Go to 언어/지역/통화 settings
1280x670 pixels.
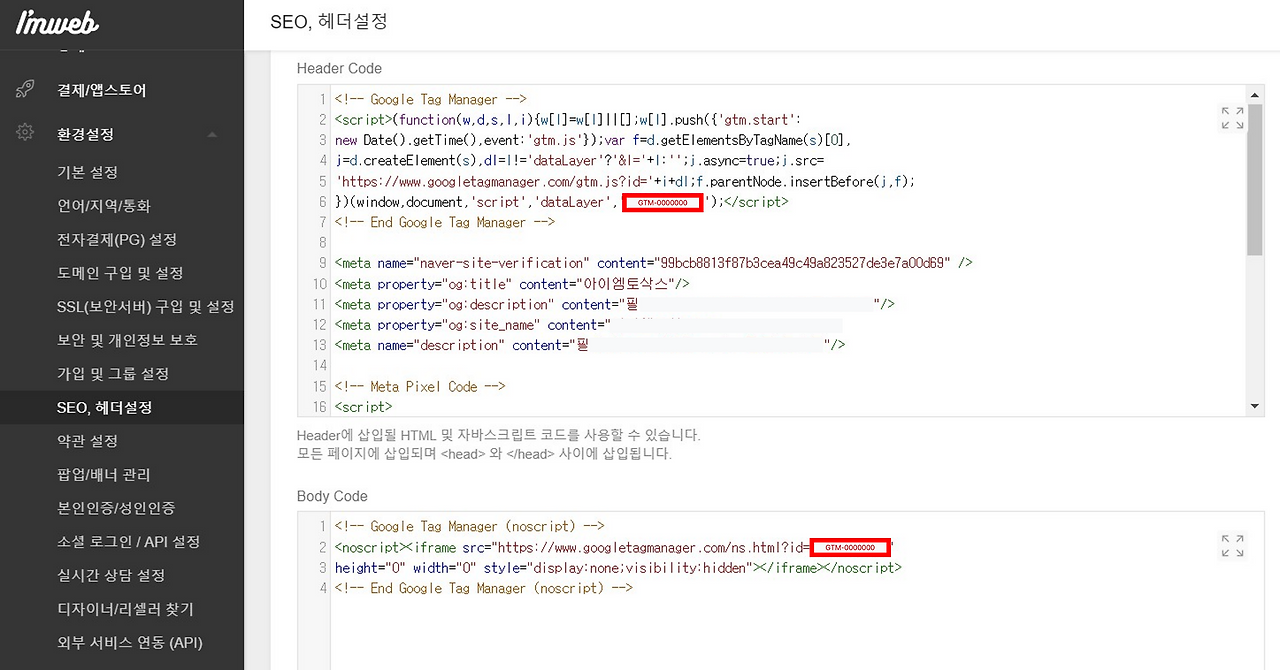tap(104, 206)
